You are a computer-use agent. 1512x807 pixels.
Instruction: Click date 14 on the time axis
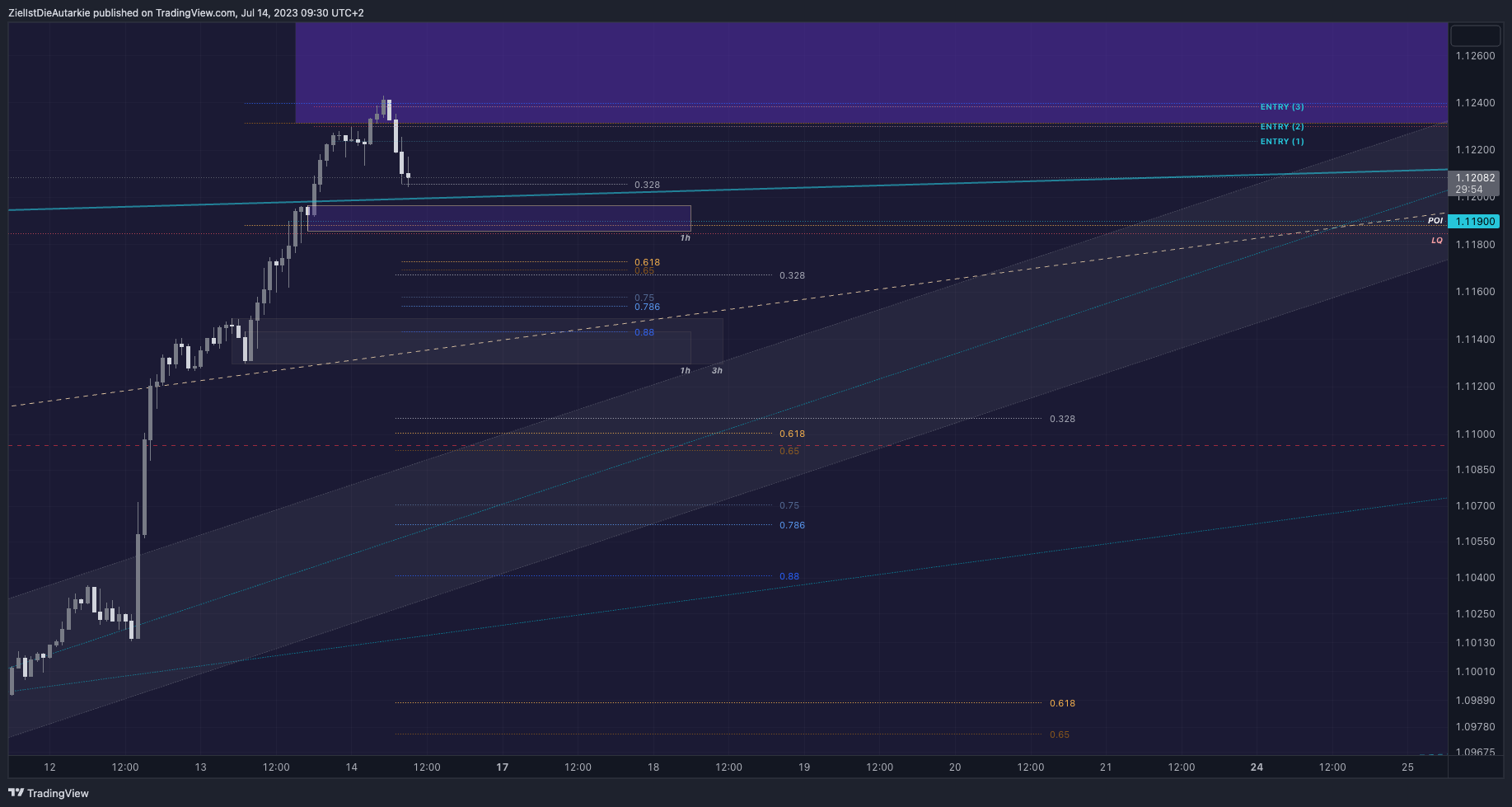tap(352, 767)
